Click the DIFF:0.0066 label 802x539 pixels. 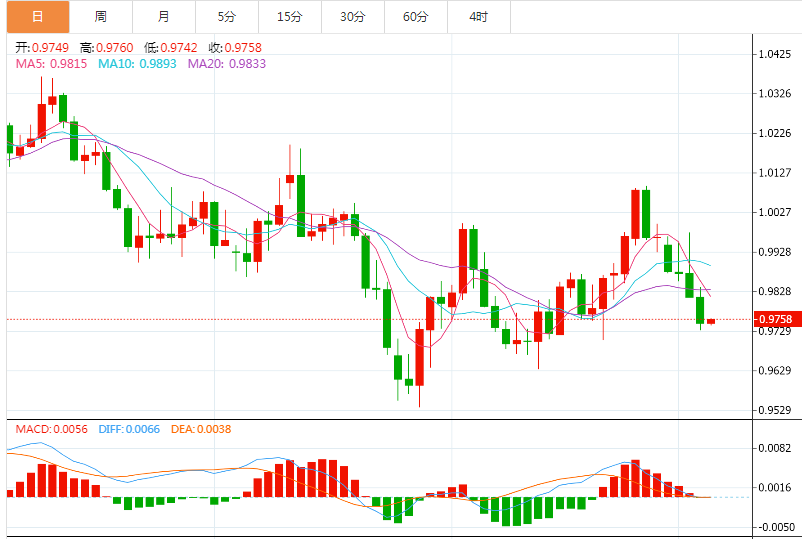pyautogui.click(x=129, y=429)
